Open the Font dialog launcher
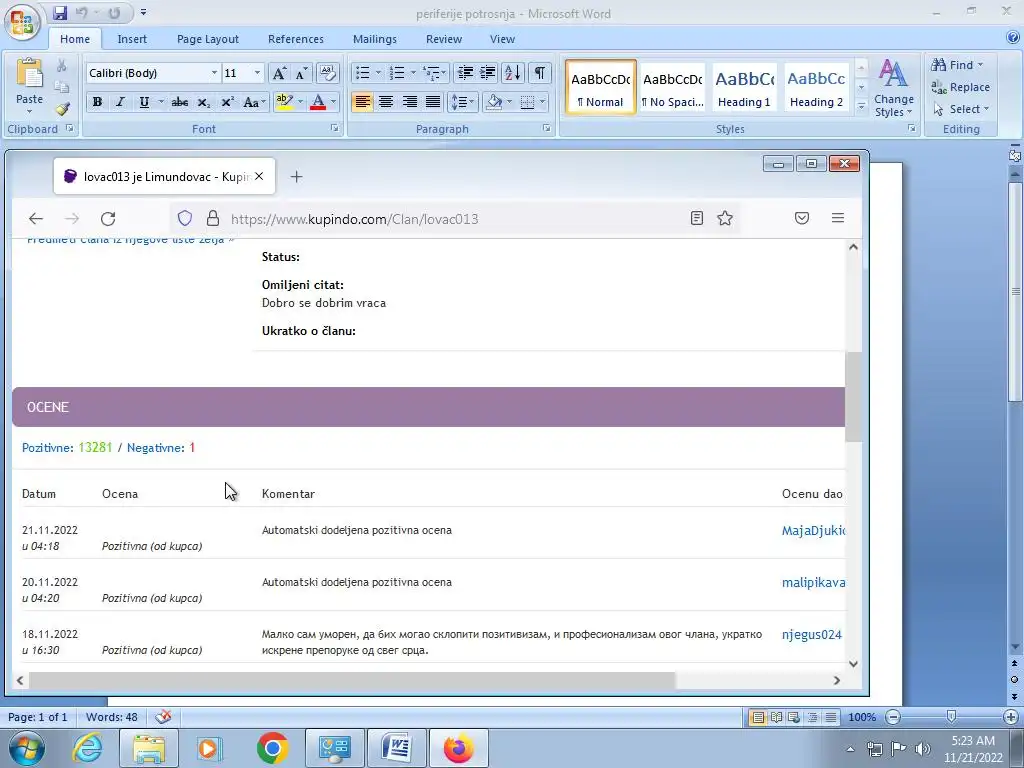The image size is (1024, 768). coord(334,129)
